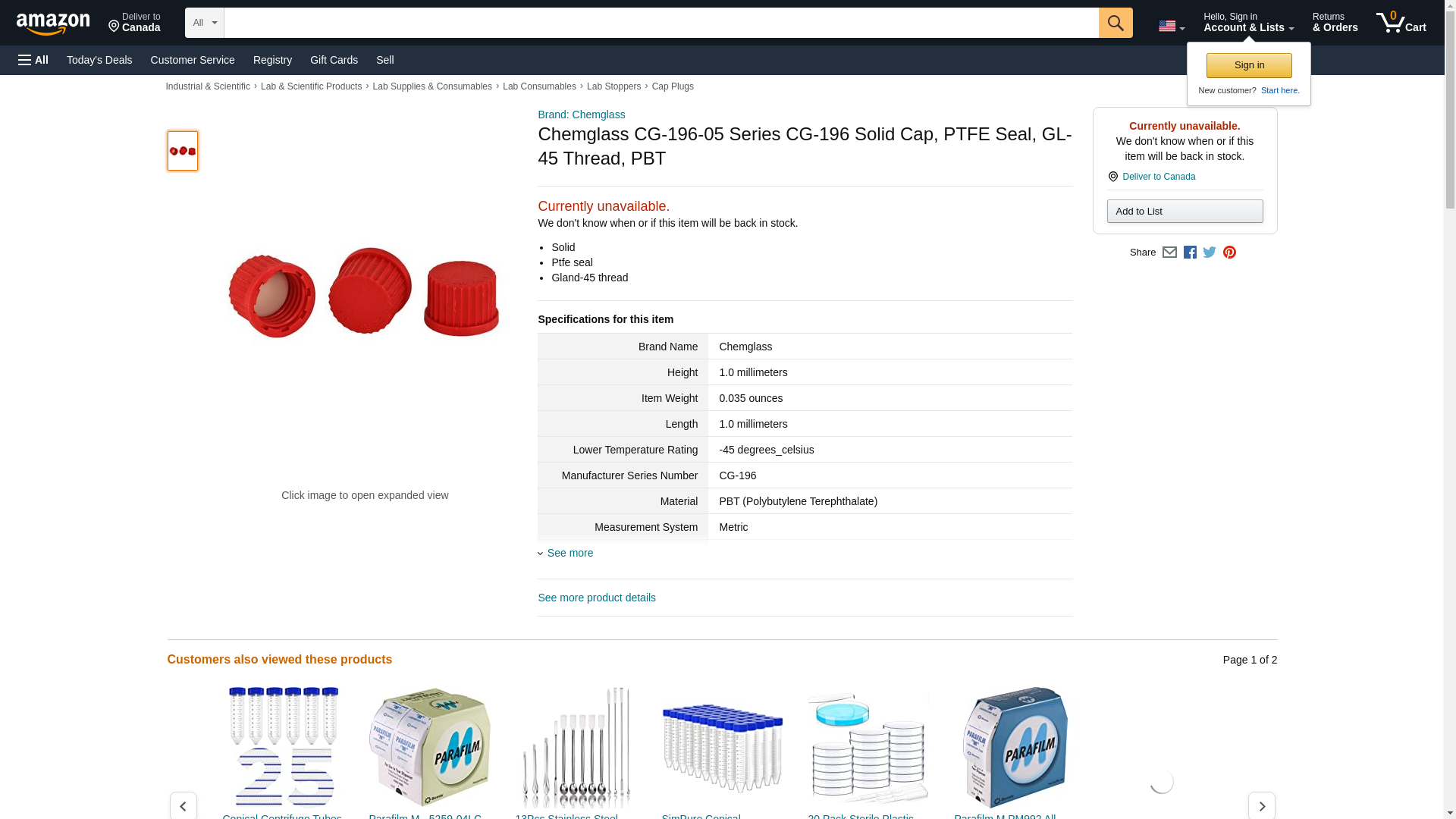Open the Amazon logo home link
The image size is (1456, 819).
(x=53, y=24)
